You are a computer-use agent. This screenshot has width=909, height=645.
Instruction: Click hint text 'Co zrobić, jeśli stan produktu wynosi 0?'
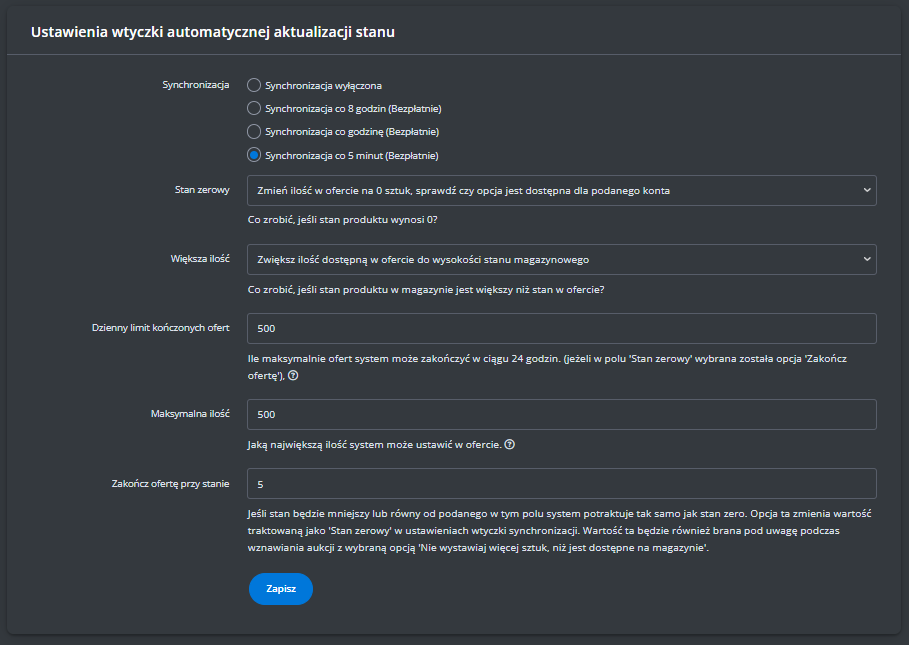point(342,220)
